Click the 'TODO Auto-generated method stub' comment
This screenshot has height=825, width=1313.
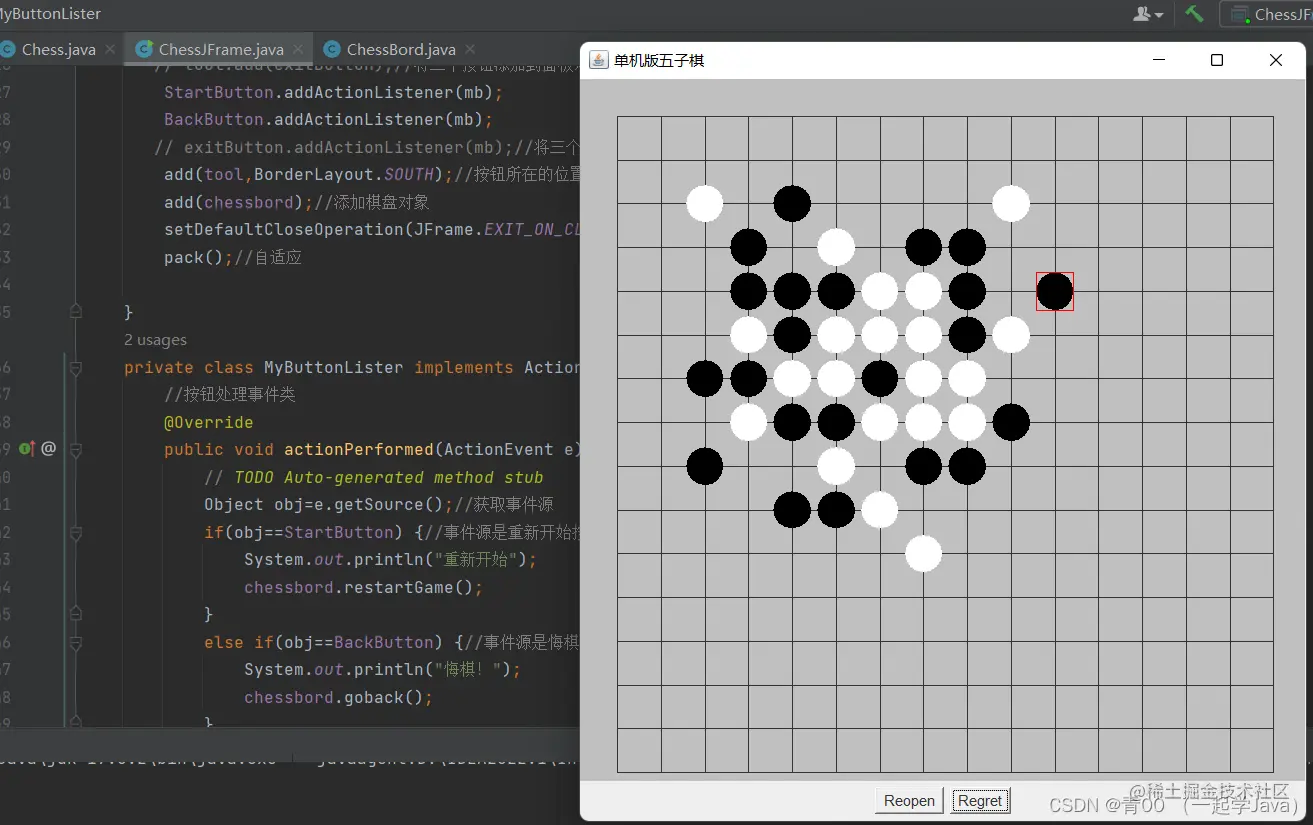(374, 477)
